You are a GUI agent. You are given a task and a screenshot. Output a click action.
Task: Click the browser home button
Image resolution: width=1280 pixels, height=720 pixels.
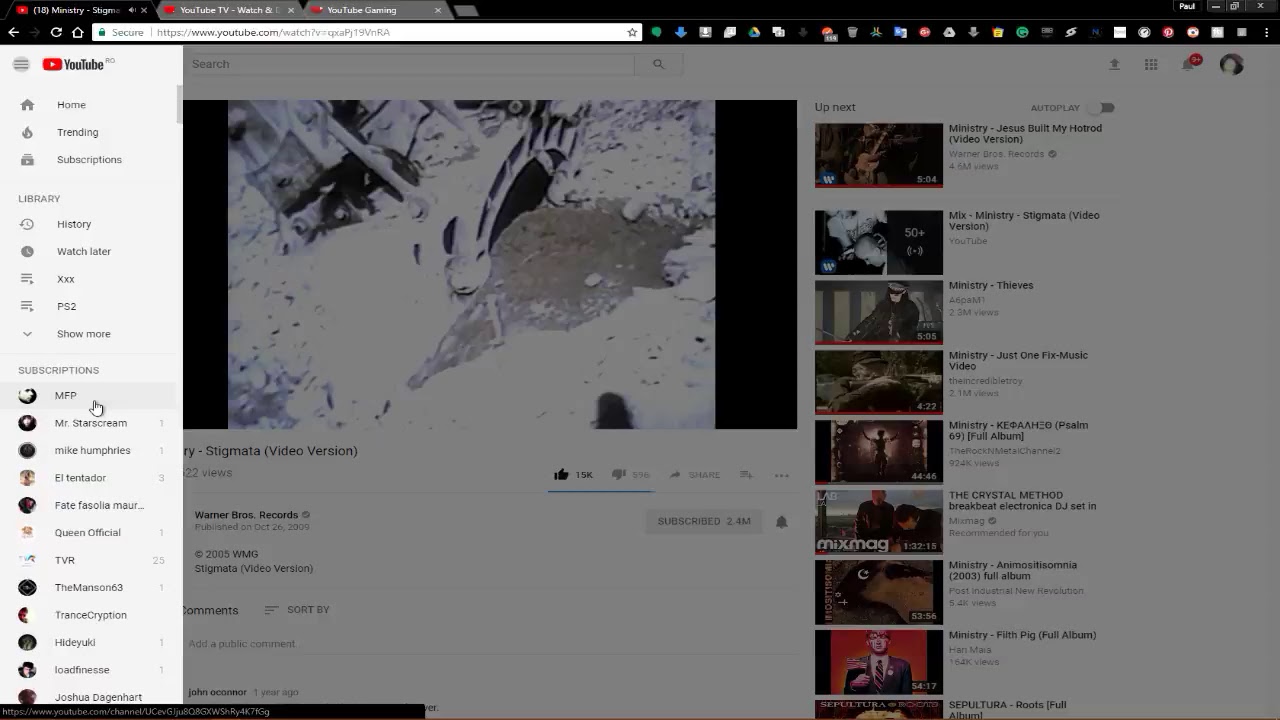click(77, 32)
